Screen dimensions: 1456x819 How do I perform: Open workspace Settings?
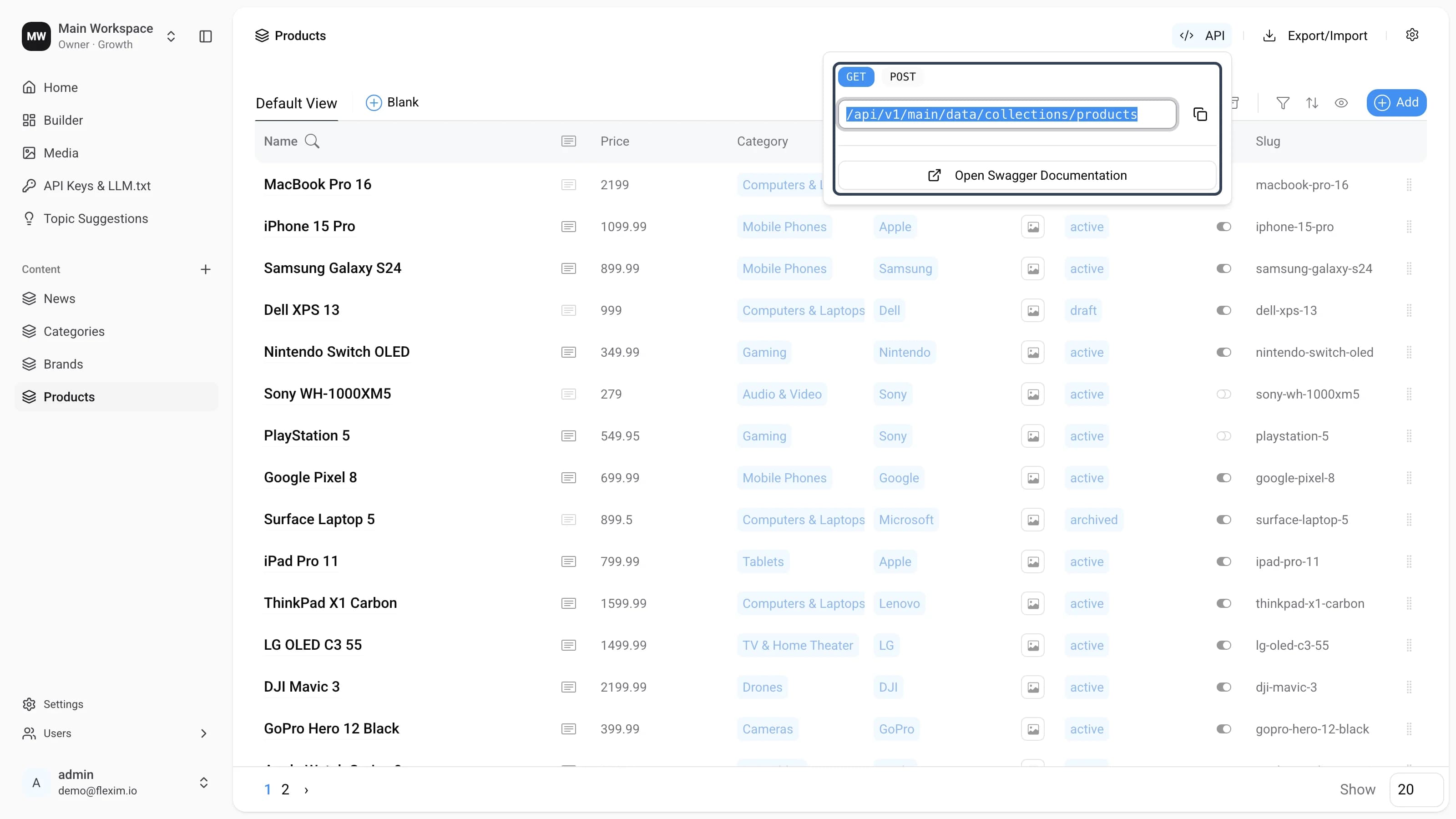pos(116,704)
